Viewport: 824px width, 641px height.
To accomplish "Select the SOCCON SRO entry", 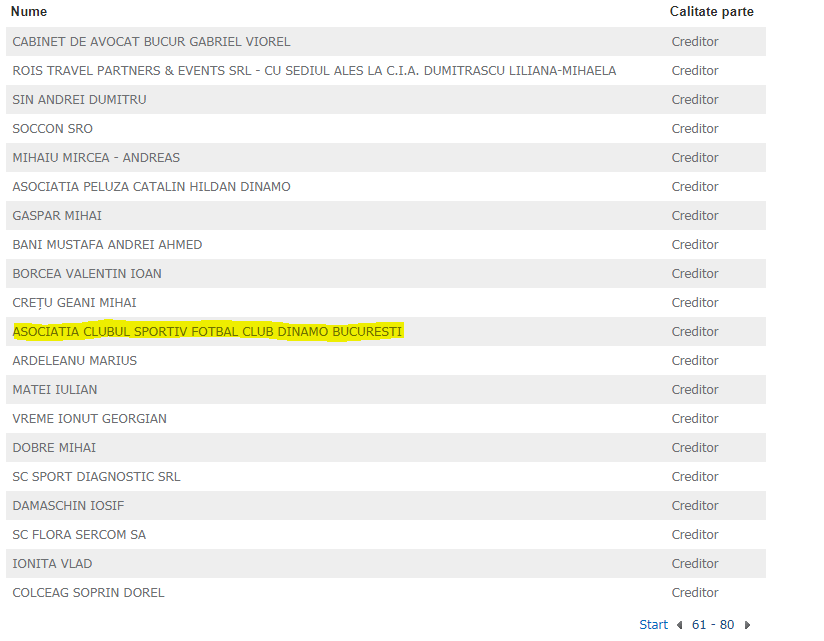I will [52, 129].
